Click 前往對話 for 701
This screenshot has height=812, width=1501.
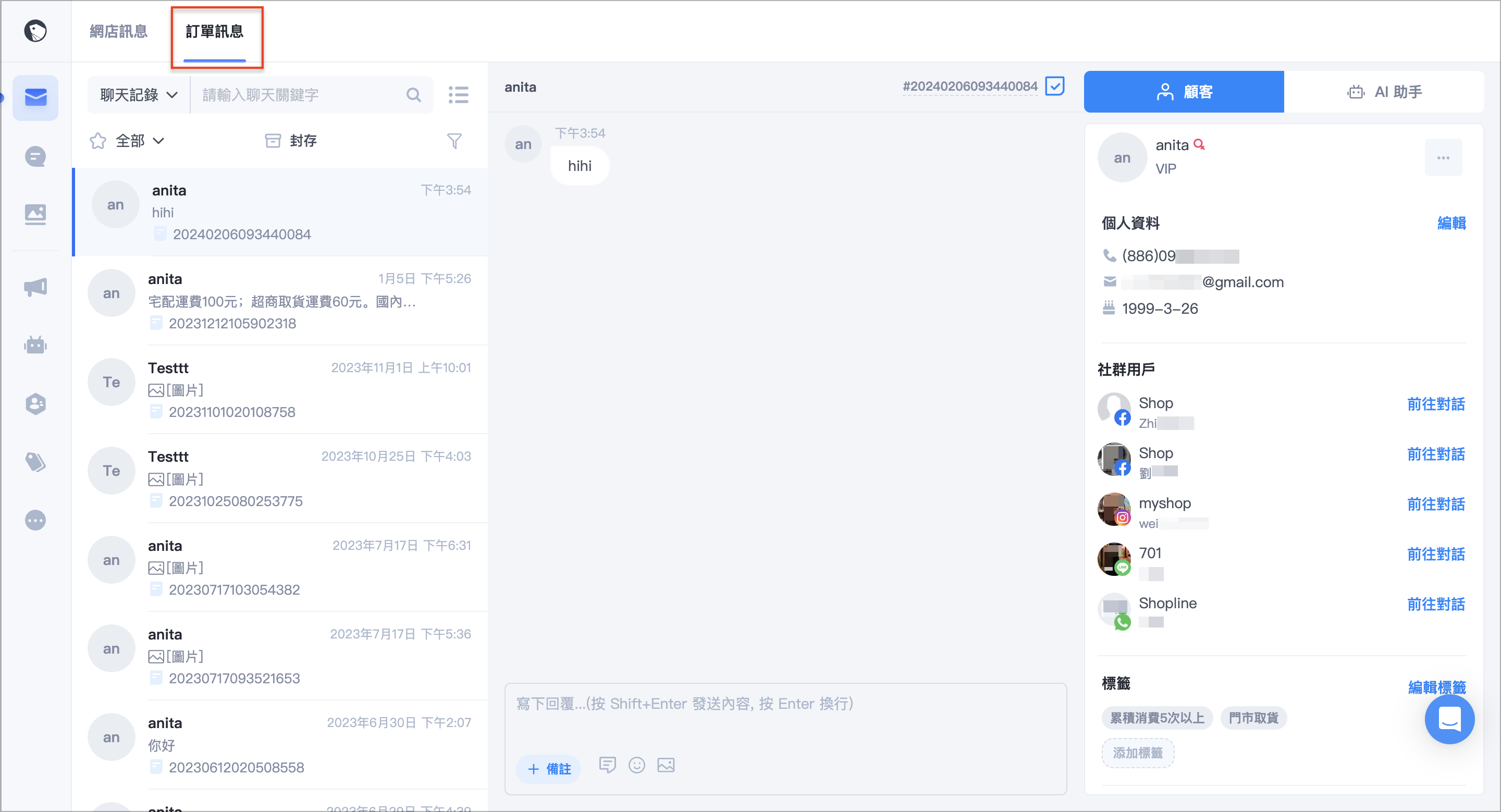1436,554
